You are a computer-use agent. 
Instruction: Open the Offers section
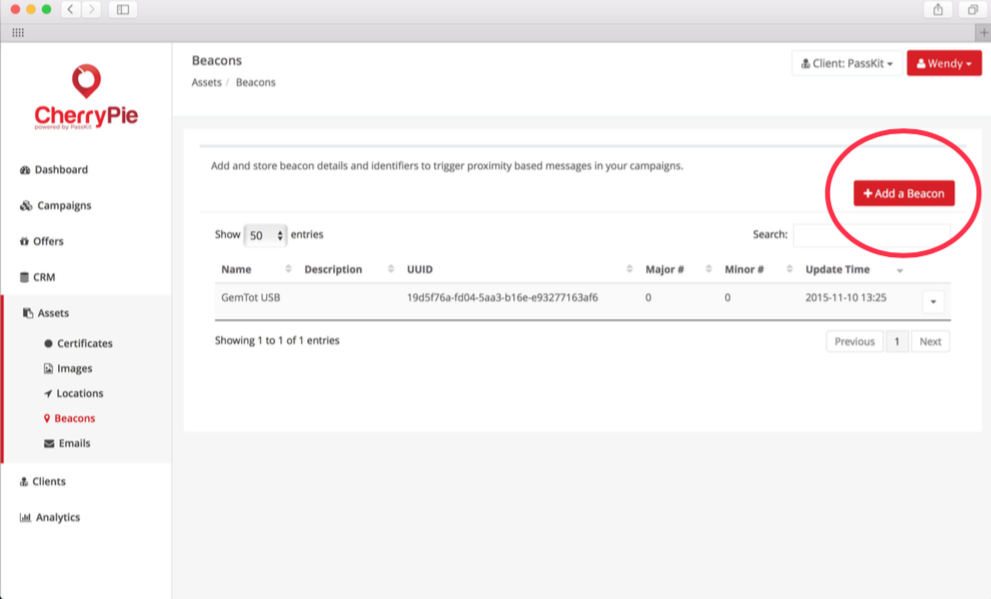[x=49, y=241]
